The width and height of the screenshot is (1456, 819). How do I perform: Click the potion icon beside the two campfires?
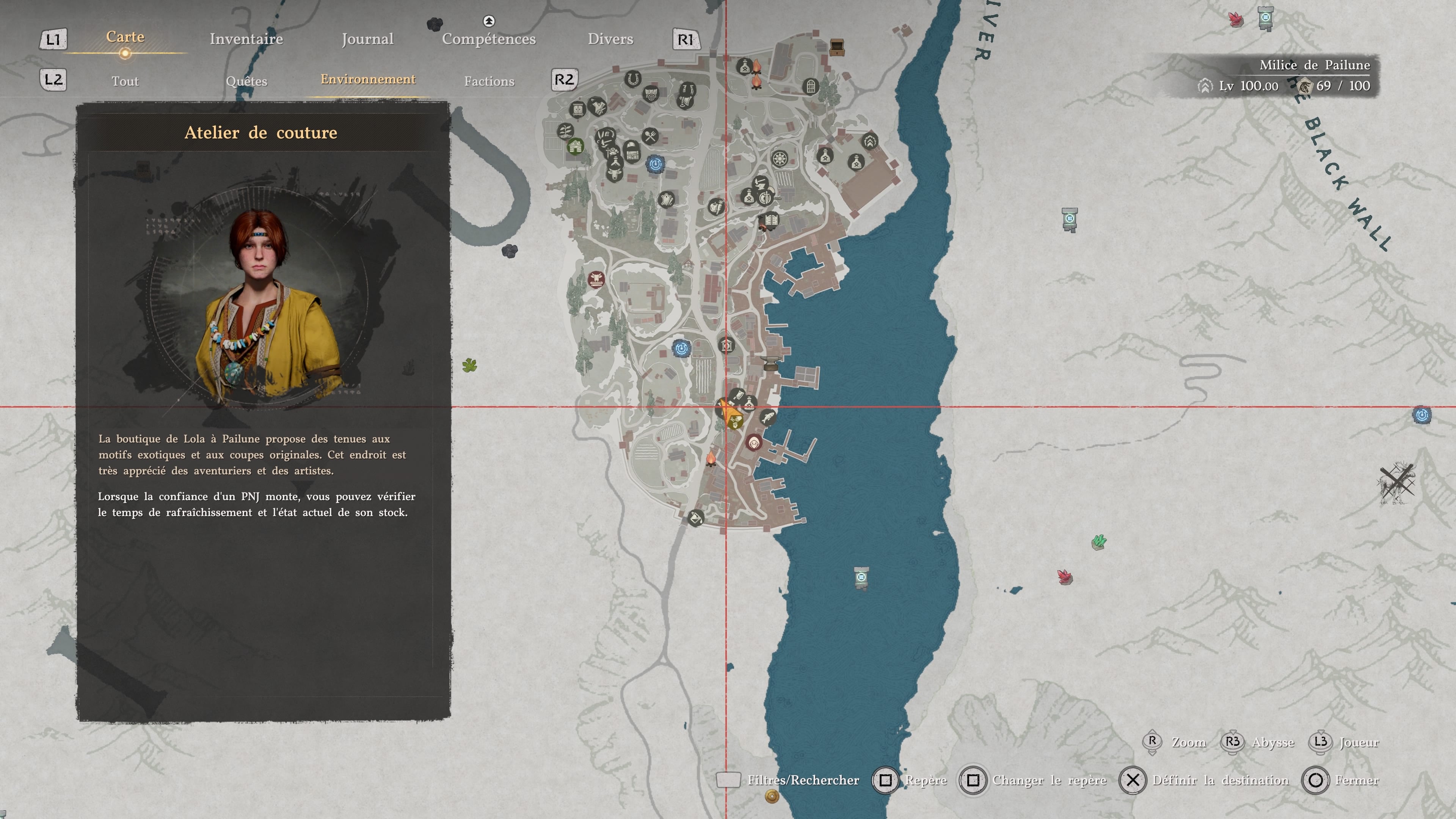click(x=744, y=67)
